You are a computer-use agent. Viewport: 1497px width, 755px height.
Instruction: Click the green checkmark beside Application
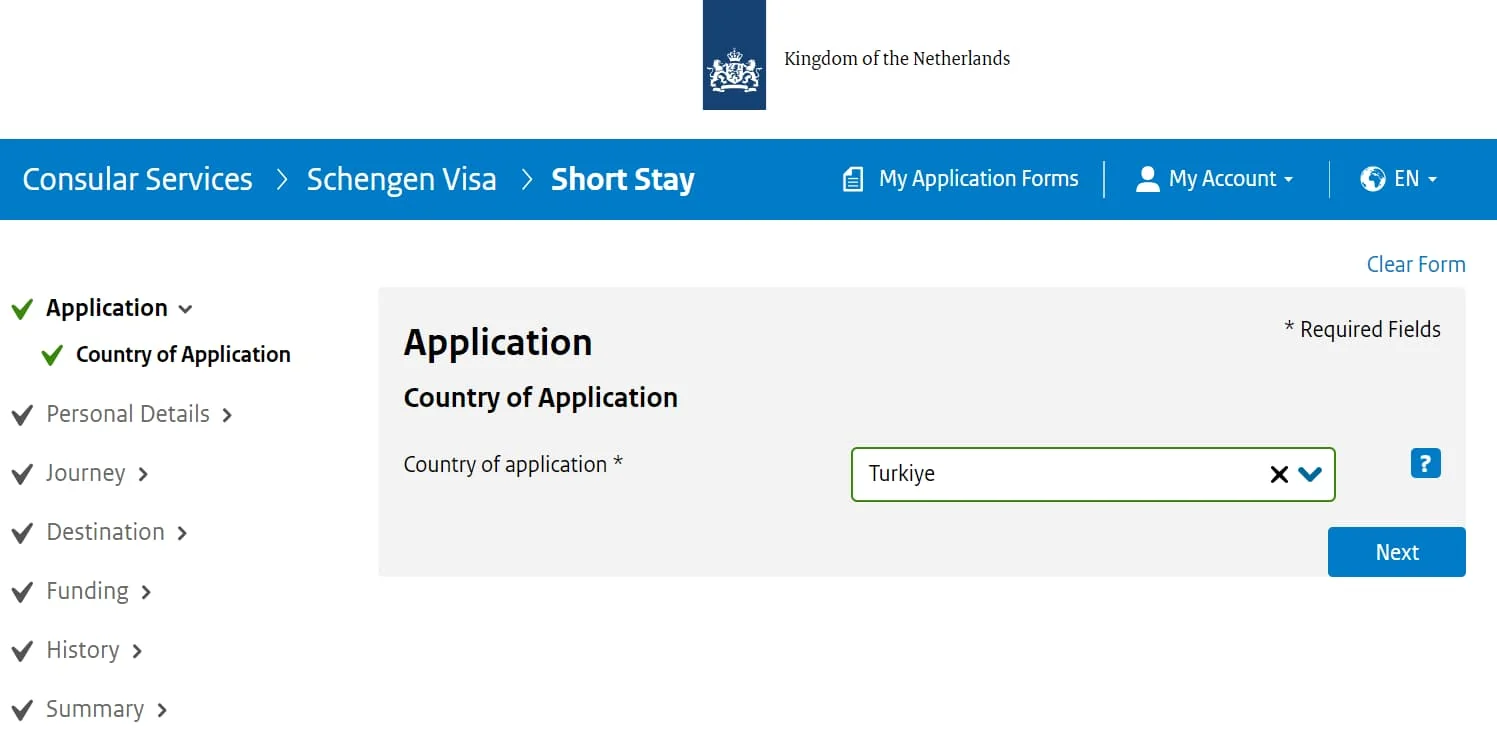22,308
